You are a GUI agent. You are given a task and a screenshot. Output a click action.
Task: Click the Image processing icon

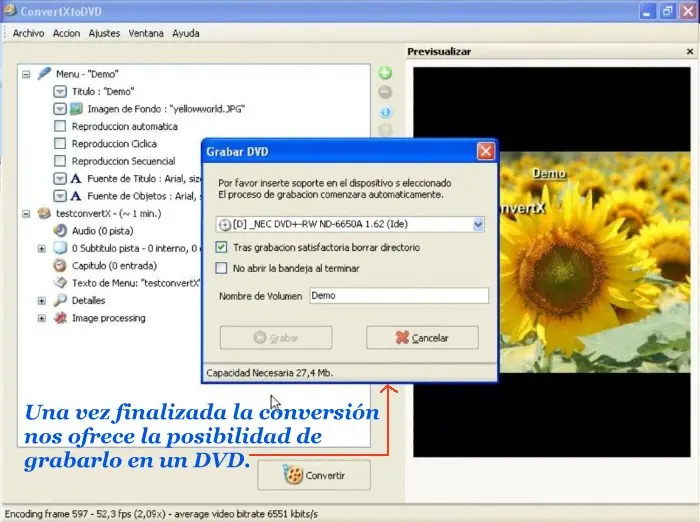coord(60,317)
